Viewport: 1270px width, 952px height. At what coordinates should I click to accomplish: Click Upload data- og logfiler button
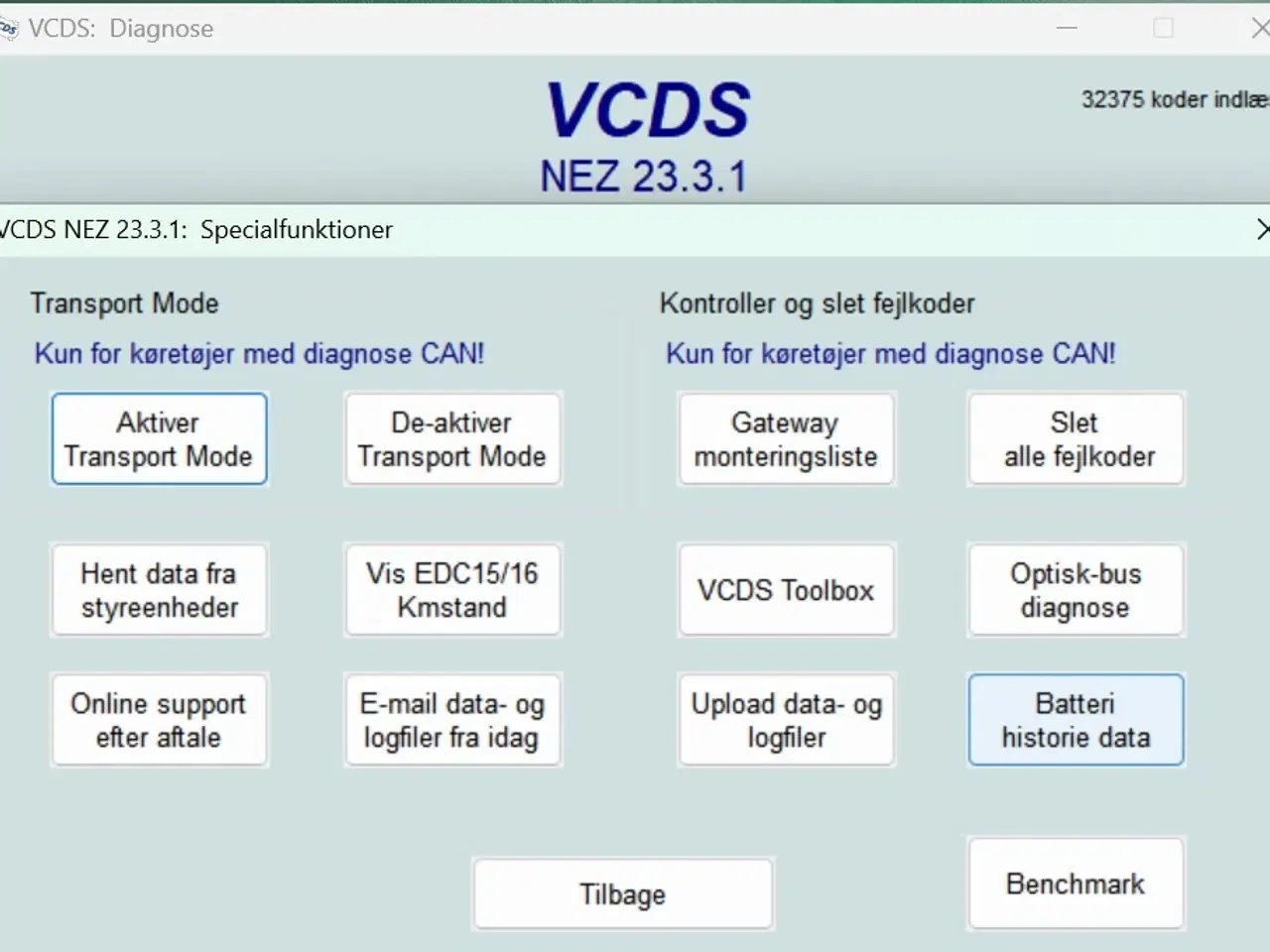[x=786, y=720]
